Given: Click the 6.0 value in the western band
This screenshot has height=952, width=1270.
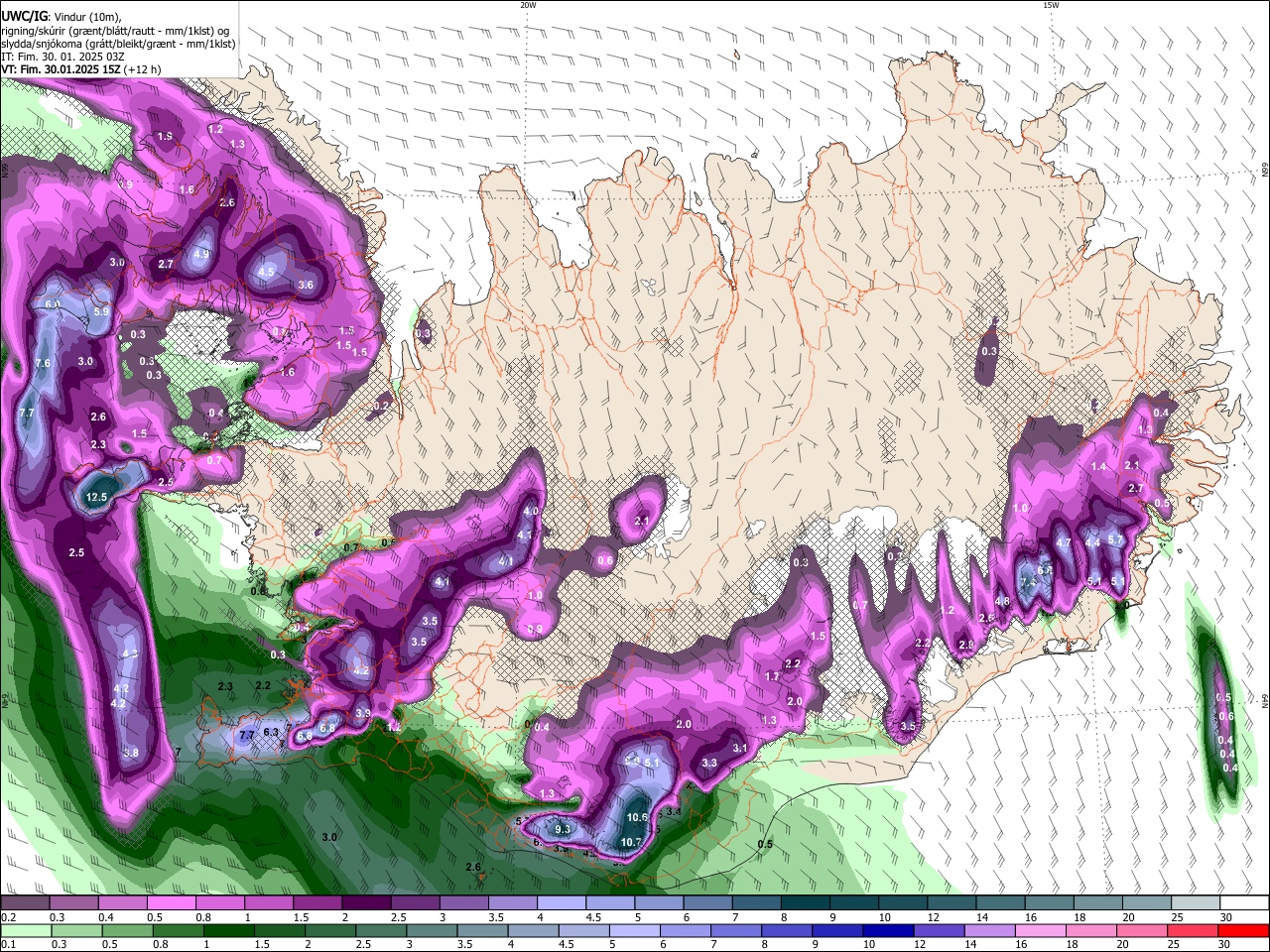Looking at the screenshot, I should (53, 304).
